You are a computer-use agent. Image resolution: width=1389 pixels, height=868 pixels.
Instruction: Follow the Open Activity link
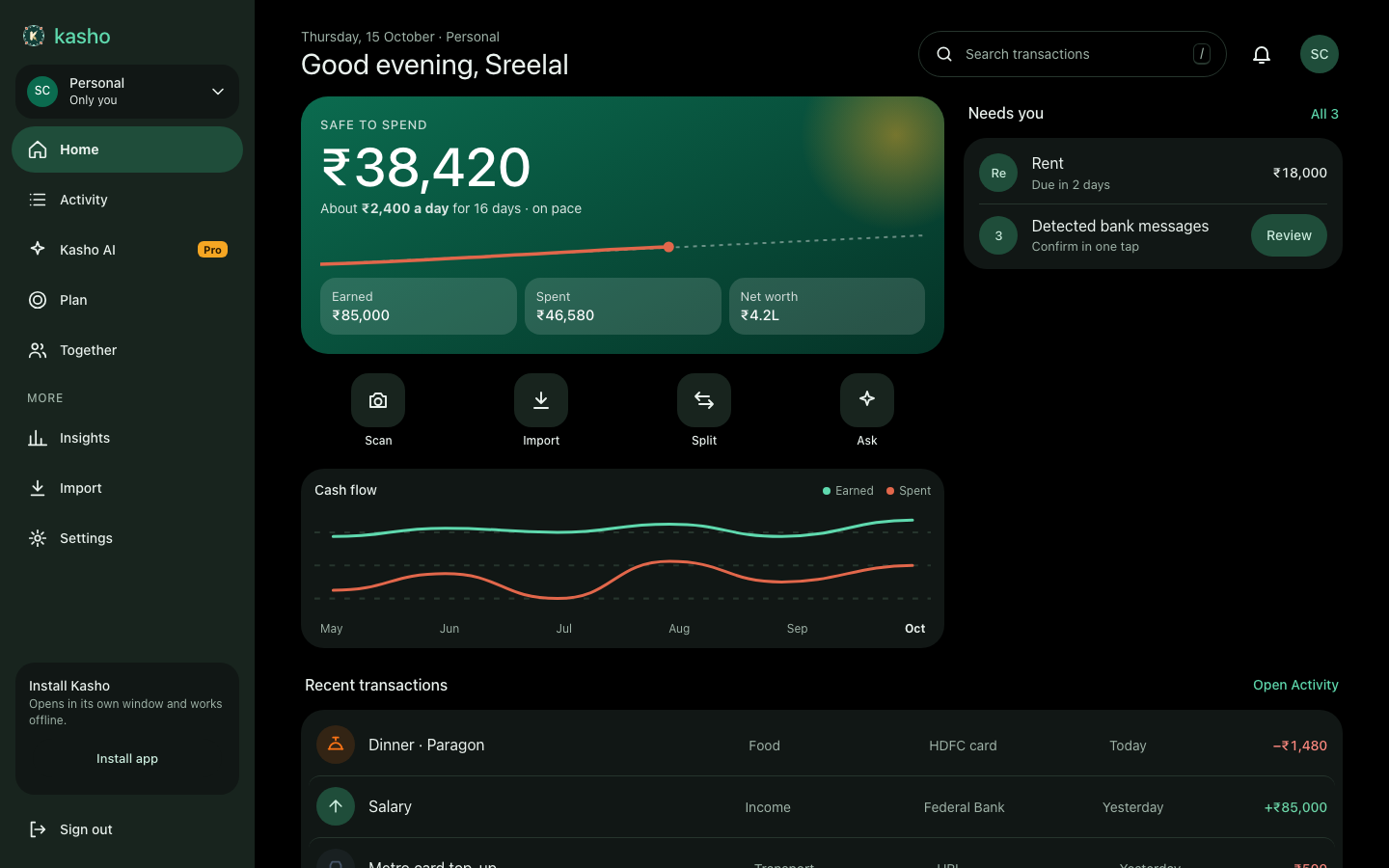(1295, 685)
